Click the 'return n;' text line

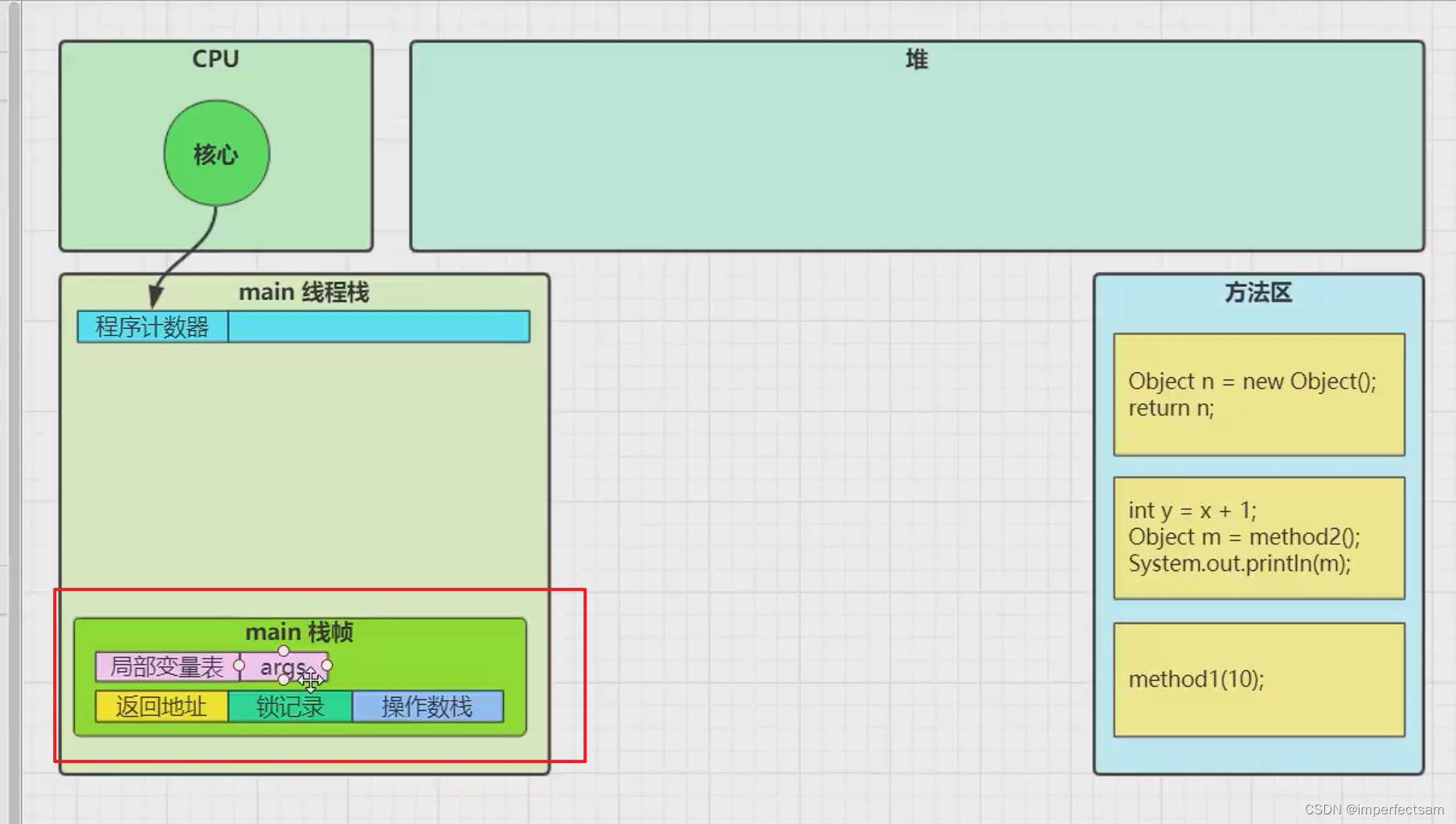[1171, 408]
